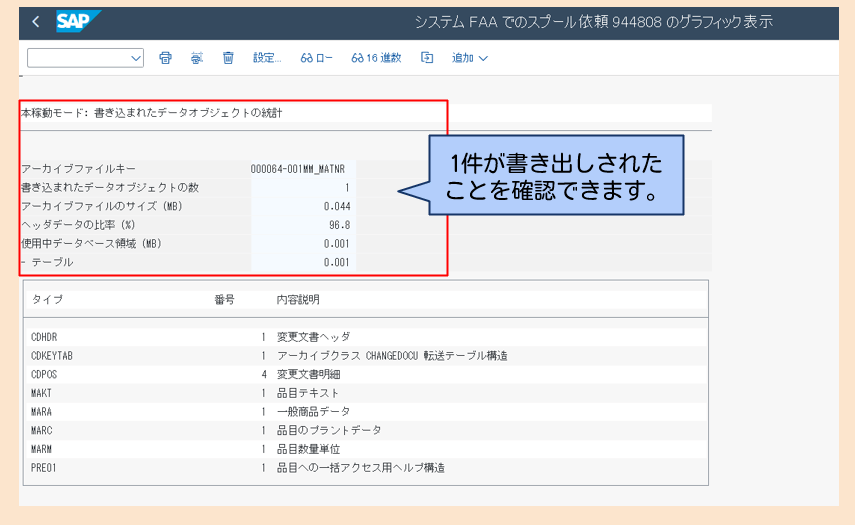
Task: Click アーカイブファイルのサイズ (MB) label
Action: point(102,206)
